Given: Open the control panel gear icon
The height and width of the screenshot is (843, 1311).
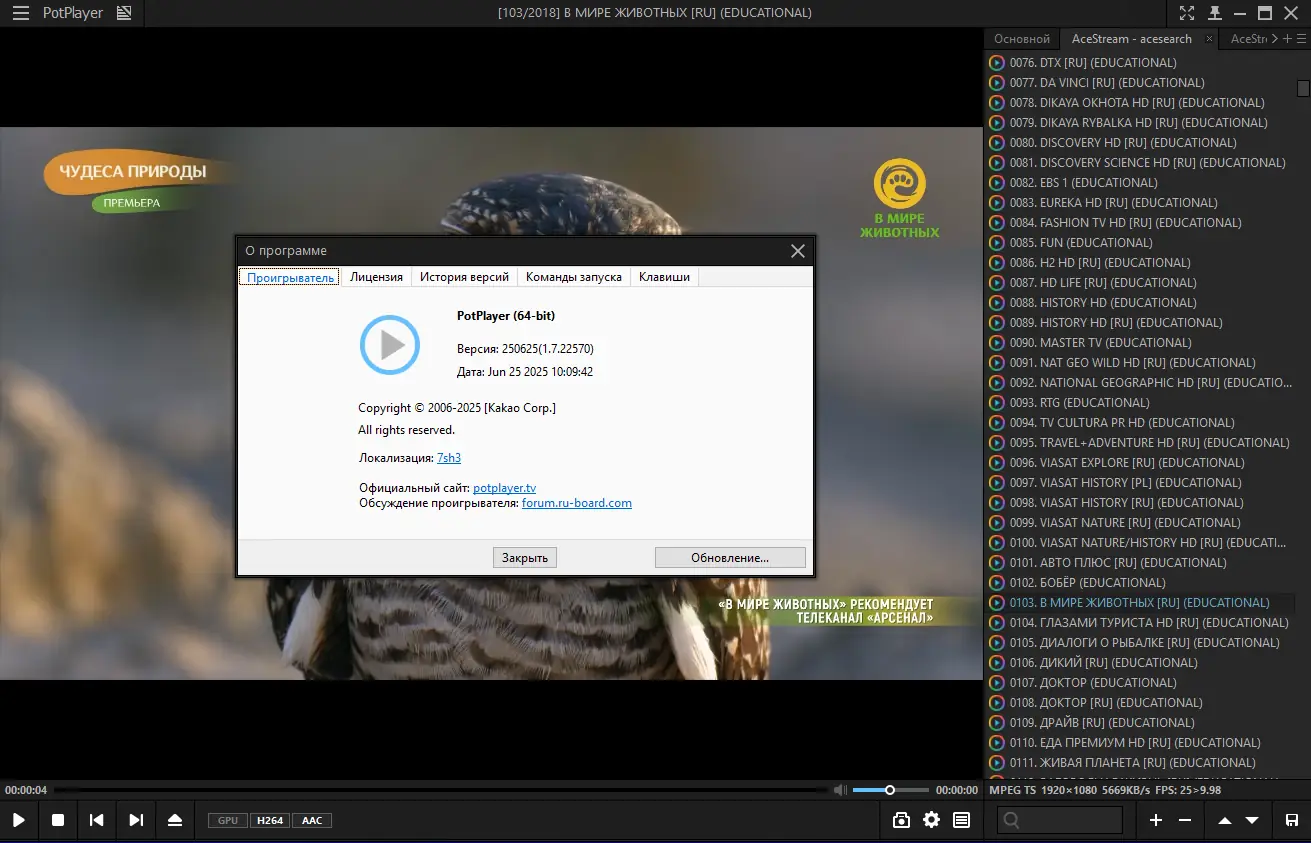Looking at the screenshot, I should pyautogui.click(x=932, y=820).
